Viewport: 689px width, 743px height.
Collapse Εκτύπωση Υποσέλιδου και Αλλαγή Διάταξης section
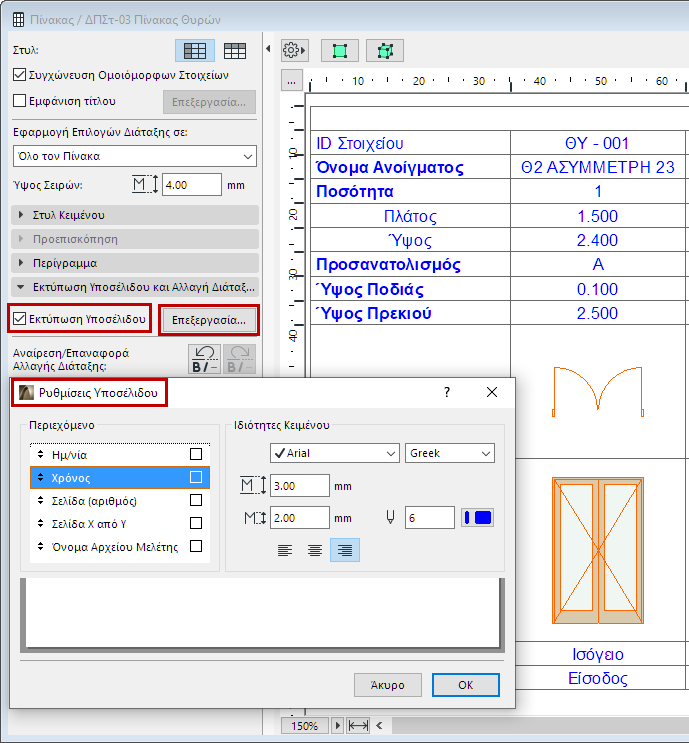[x=135, y=287]
